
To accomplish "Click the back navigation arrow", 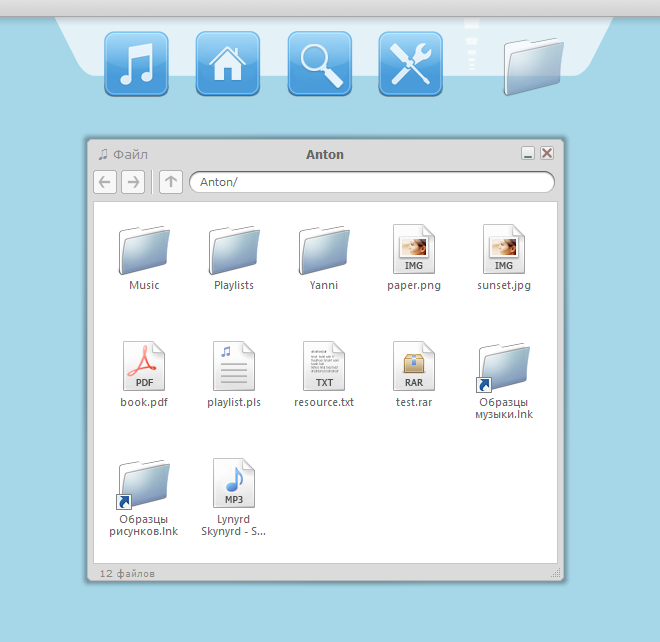I will [x=105, y=182].
